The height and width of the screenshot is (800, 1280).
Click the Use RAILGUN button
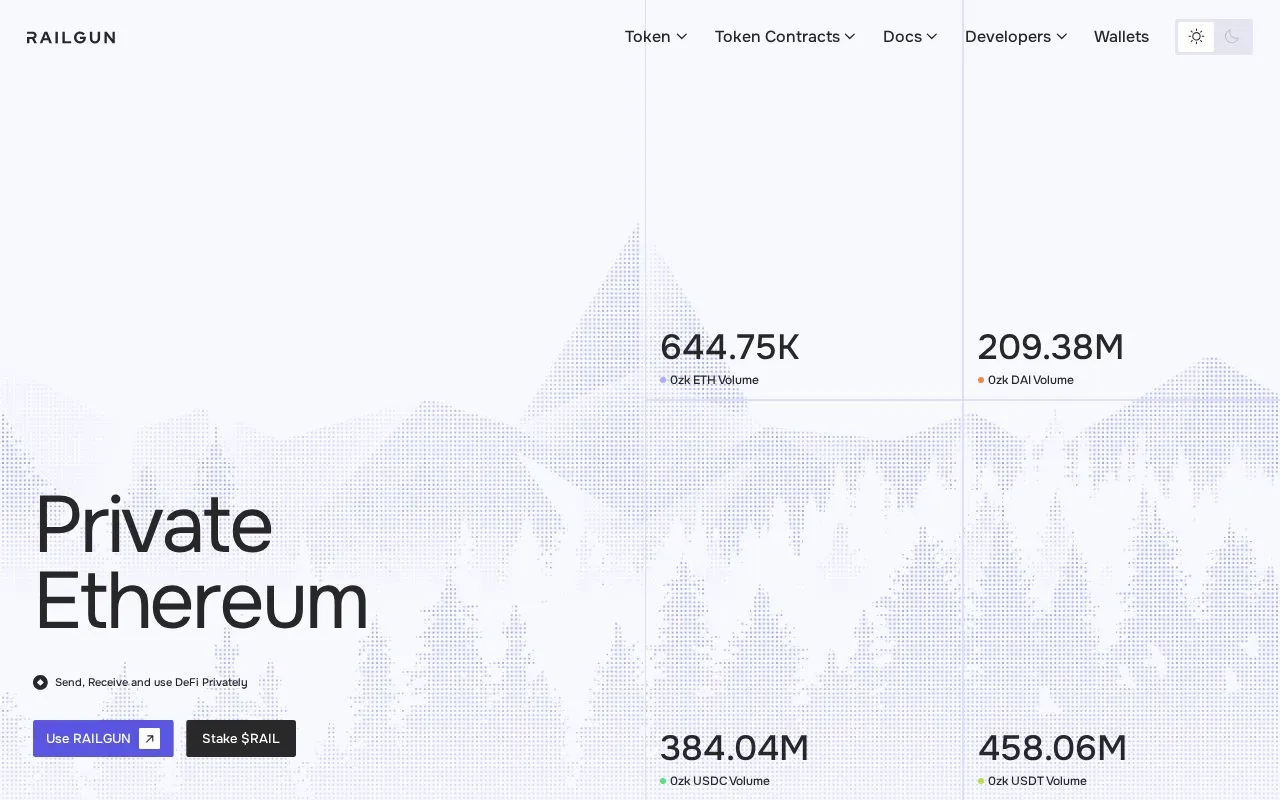click(103, 738)
